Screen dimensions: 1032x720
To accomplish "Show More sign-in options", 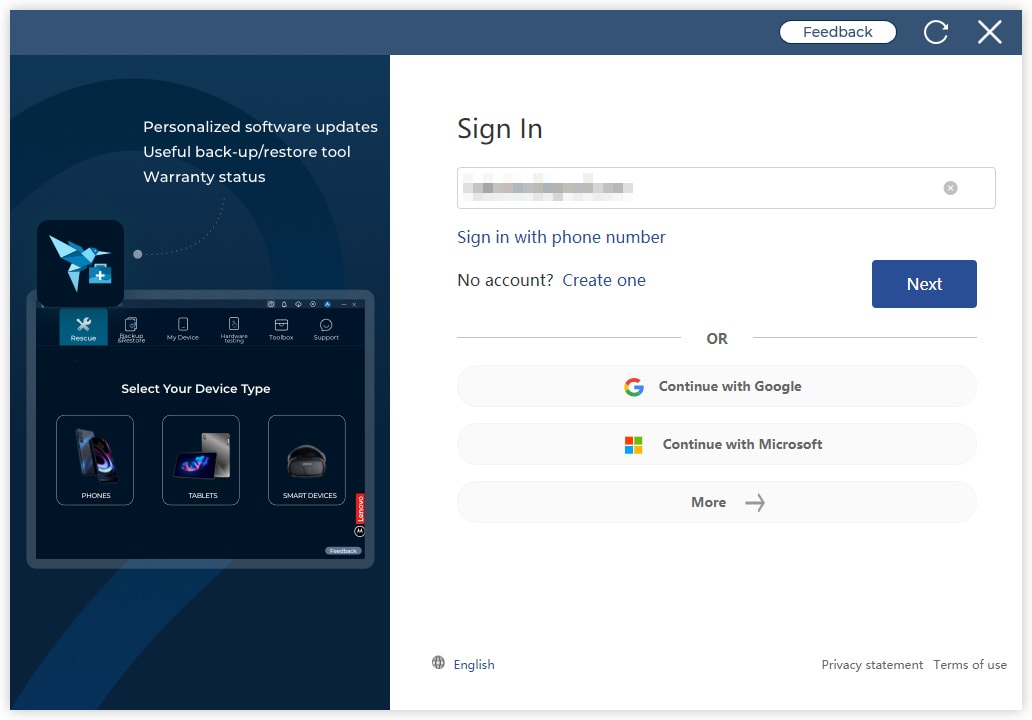I will click(x=716, y=502).
